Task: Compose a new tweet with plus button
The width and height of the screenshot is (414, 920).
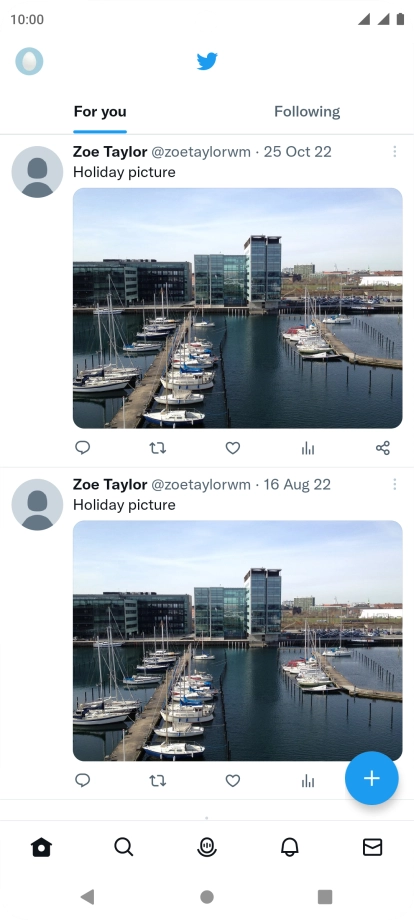Action: [x=372, y=778]
